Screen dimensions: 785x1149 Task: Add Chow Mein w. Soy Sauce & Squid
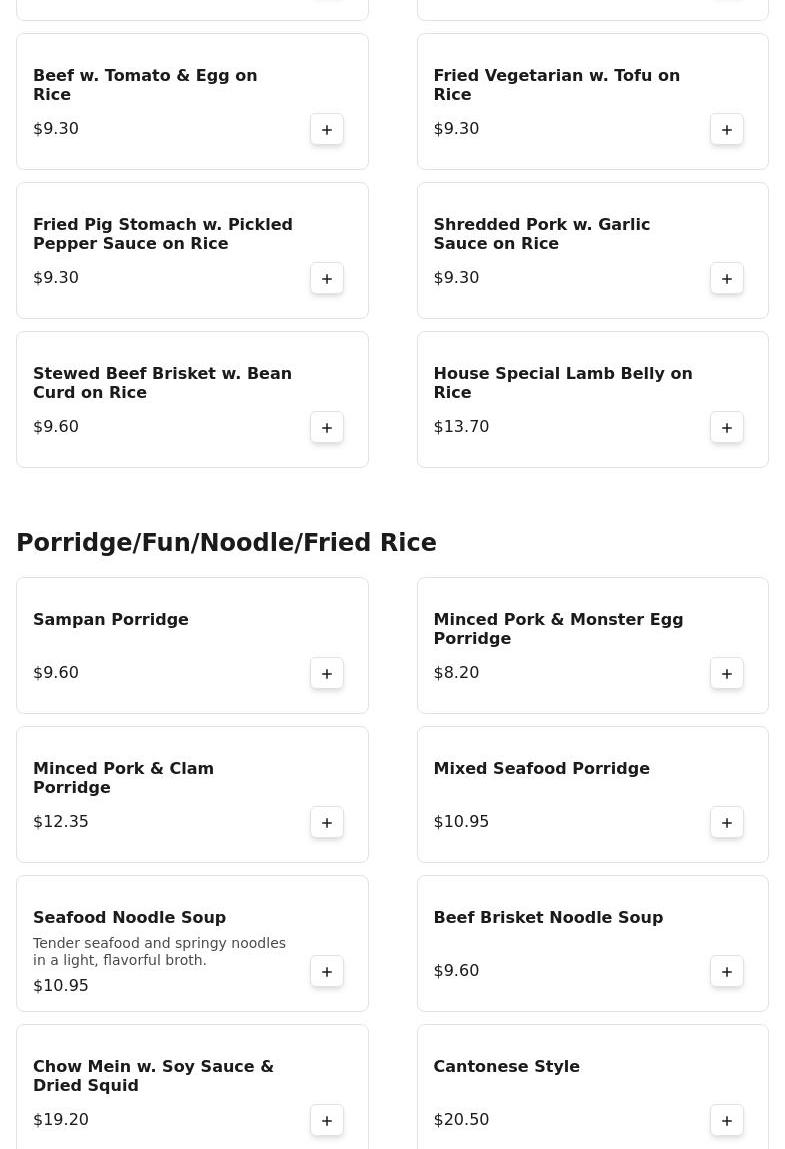click(x=327, y=1120)
